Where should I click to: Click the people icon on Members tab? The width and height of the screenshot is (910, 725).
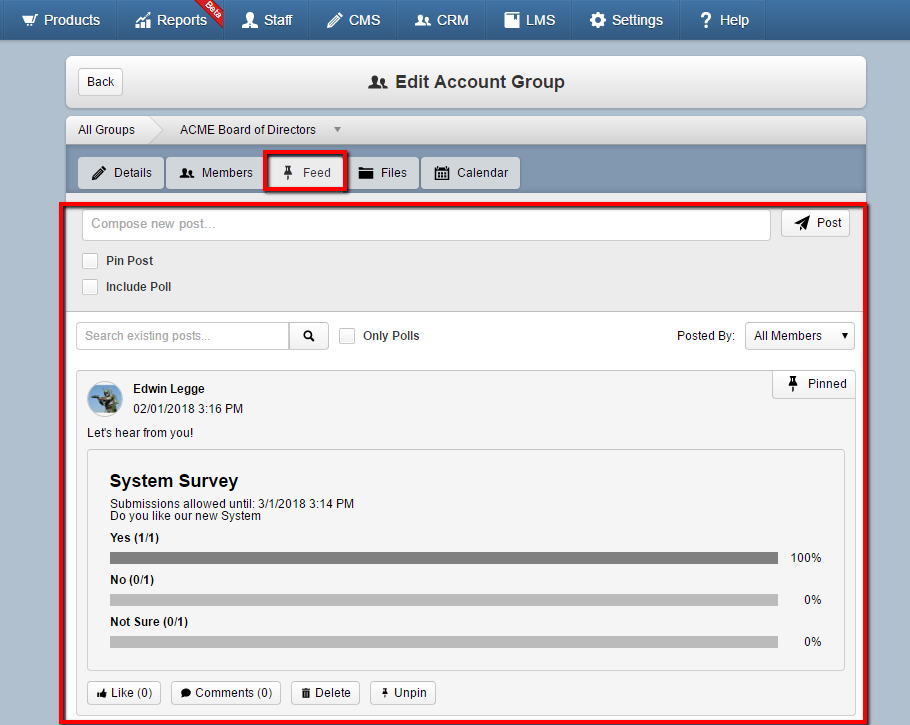[187, 173]
